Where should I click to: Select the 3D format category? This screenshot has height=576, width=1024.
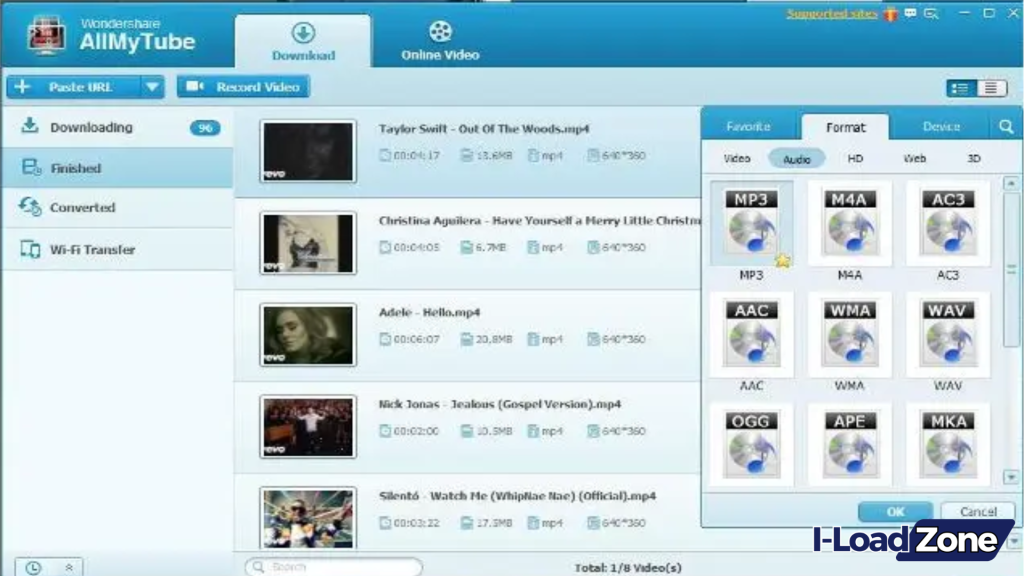click(x=974, y=159)
